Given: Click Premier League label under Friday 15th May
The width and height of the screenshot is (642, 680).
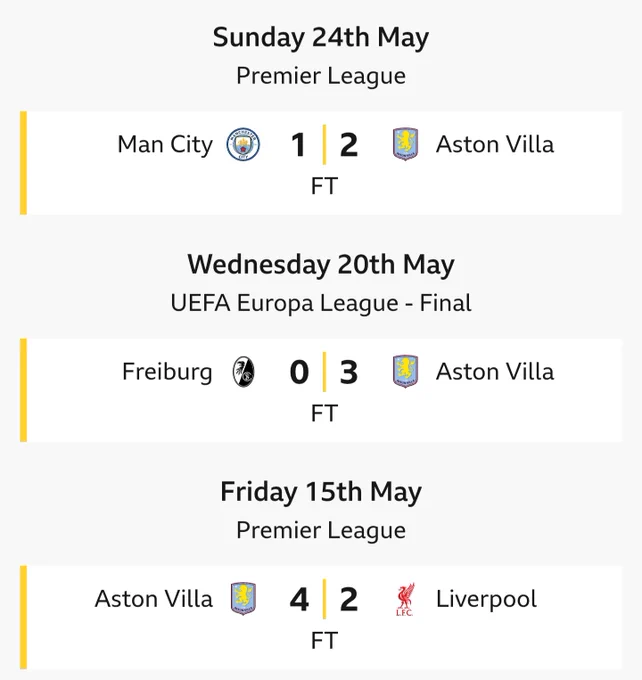Looking at the screenshot, I should click(x=321, y=530).
